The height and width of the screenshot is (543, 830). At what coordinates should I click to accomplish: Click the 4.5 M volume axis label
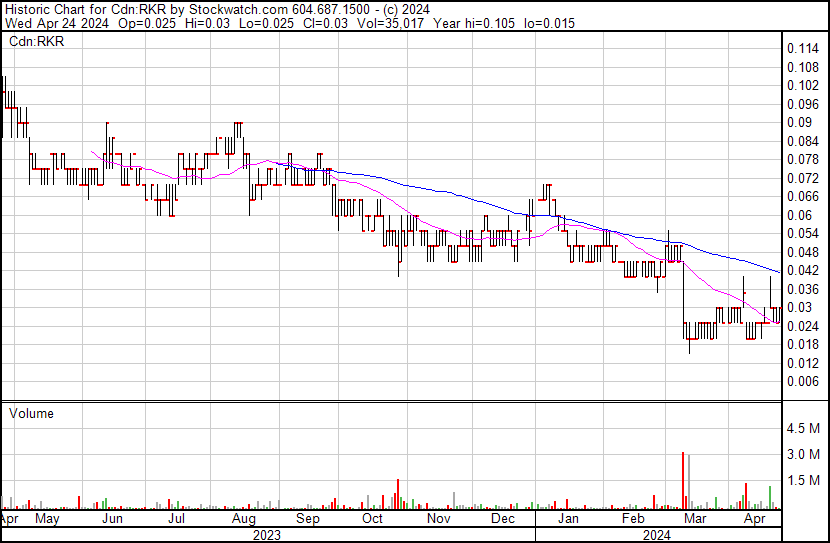tap(802, 429)
